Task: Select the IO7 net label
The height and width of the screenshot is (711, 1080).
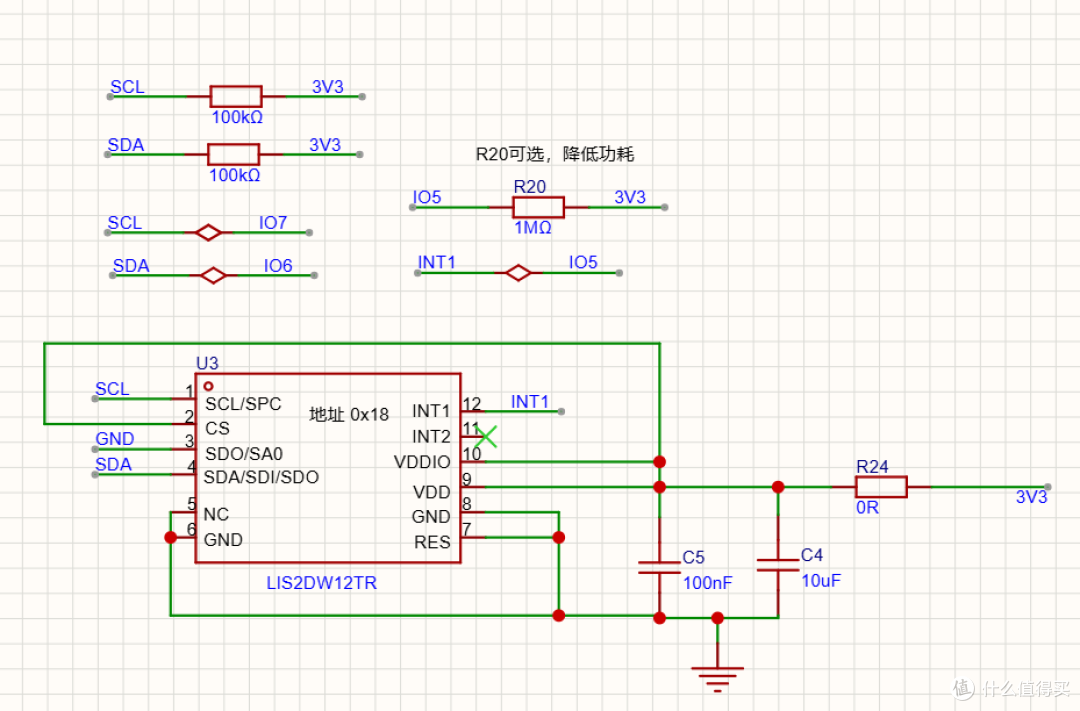Action: click(273, 223)
